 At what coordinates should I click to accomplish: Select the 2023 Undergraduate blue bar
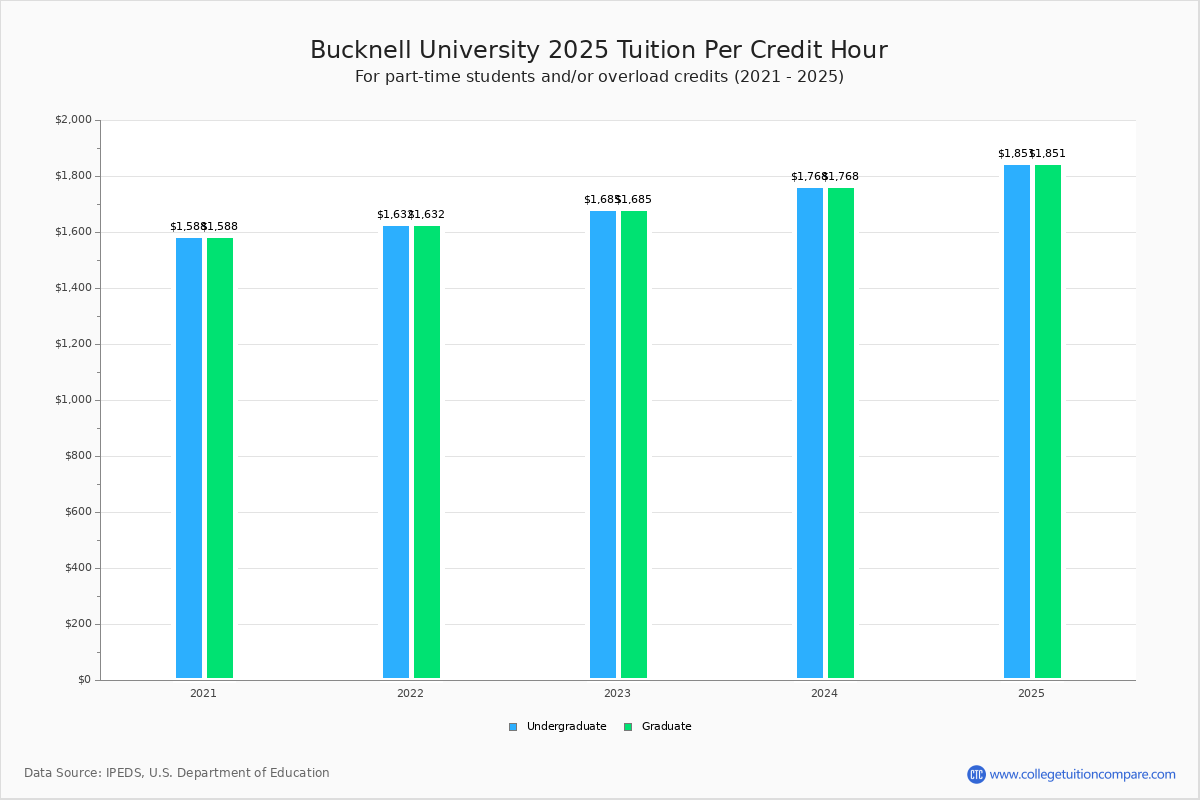[x=603, y=445]
